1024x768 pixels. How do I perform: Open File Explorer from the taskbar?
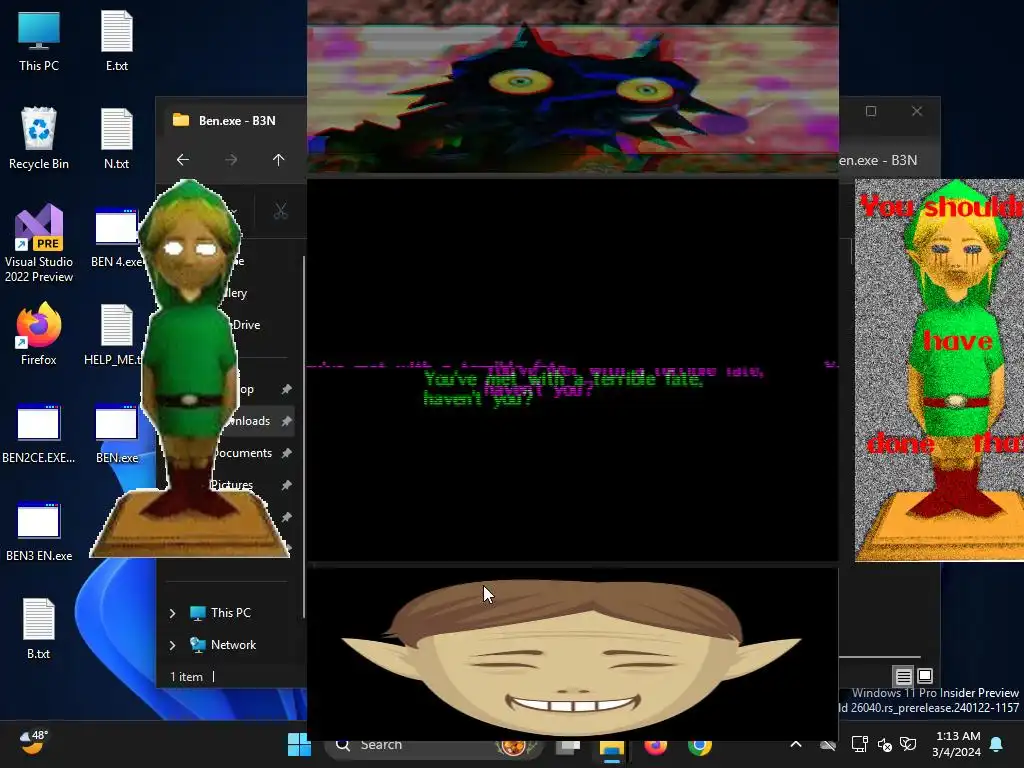pyautogui.click(x=612, y=746)
